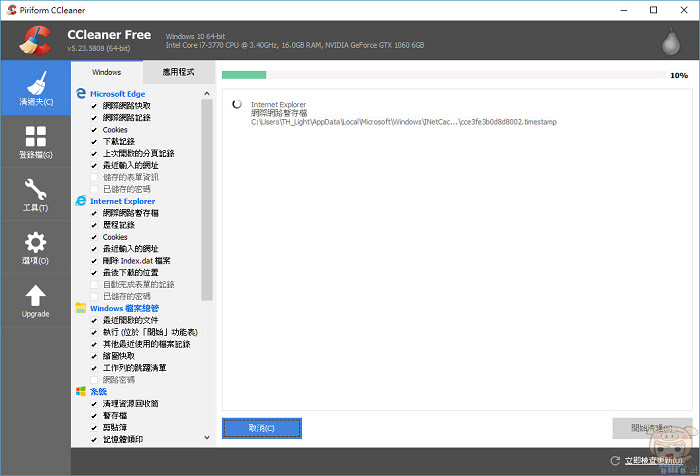This screenshot has height=476, width=700.
Task: Enable 自動完成表單的記錄 checkbox
Action: pyautogui.click(x=94, y=284)
